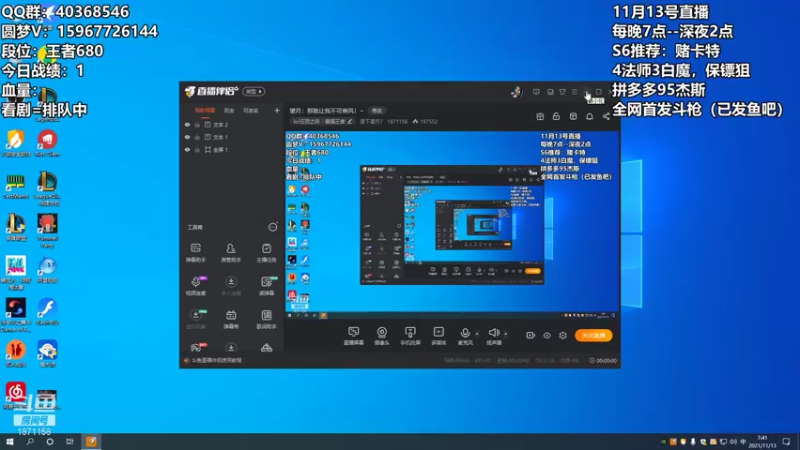Click the flame popularity count 197552
Screen dimensions: 800x450
click(x=425, y=121)
